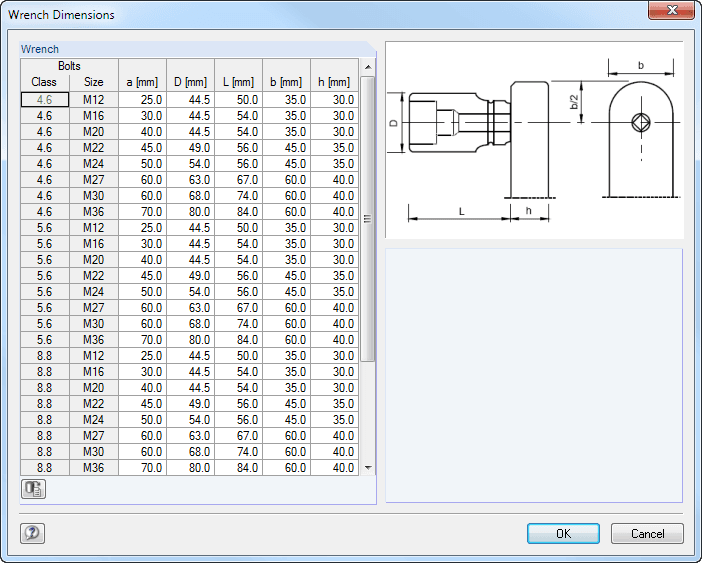Click the vertical scrollbar thumb
702x563 pixels.
pyautogui.click(x=368, y=219)
